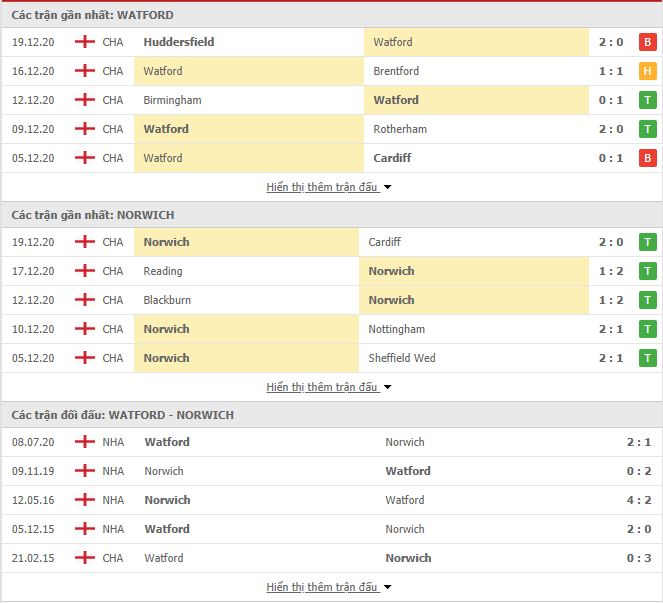Click the green T badge for Birmingham-Watford
Viewport: 663px width, 603px height.
pyautogui.click(x=647, y=100)
